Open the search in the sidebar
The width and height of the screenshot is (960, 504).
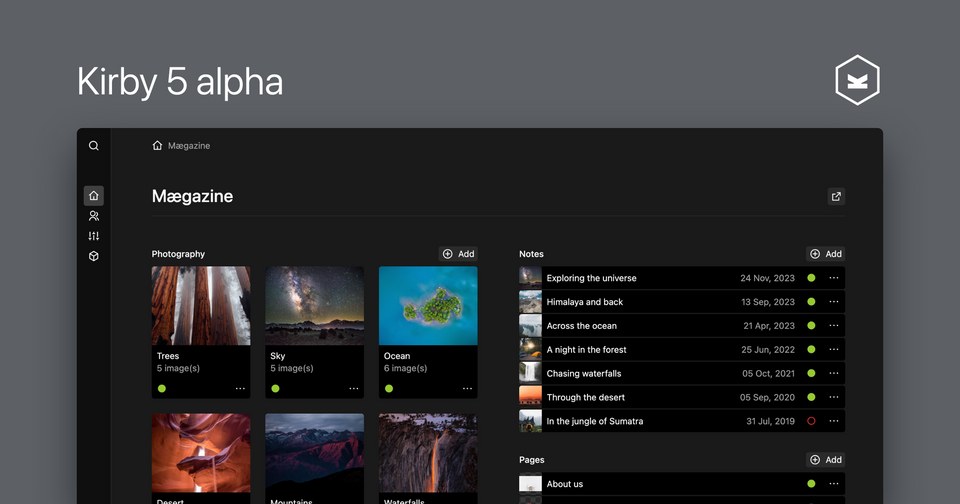[93, 146]
